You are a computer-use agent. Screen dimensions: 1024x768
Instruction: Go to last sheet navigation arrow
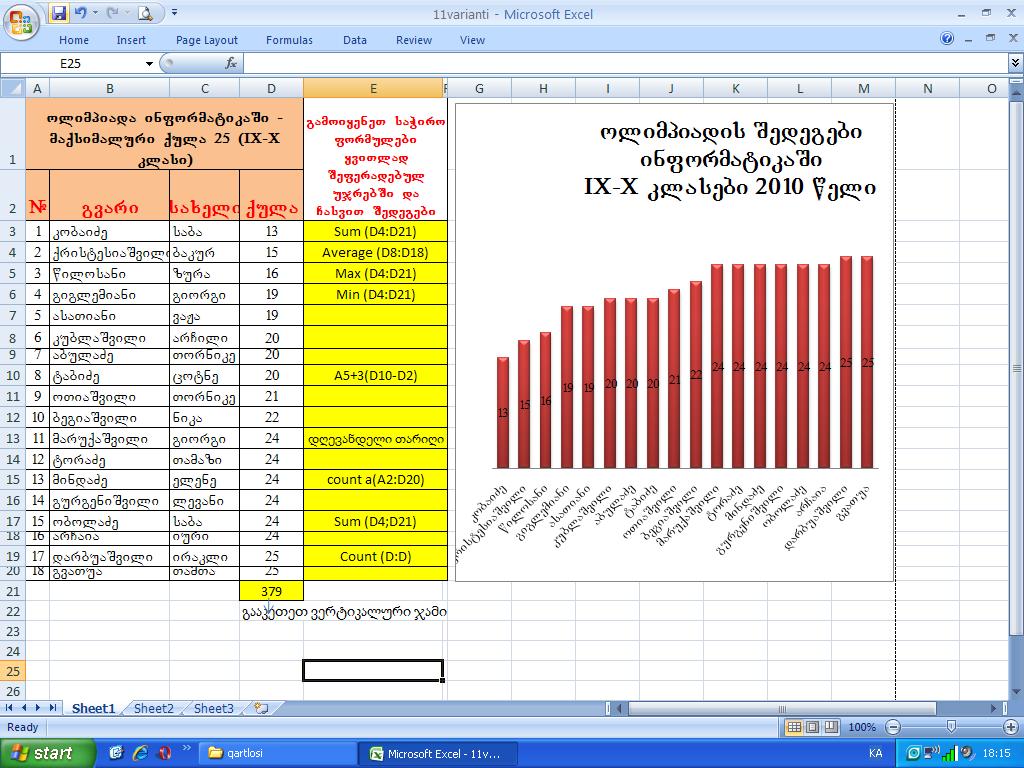53,708
